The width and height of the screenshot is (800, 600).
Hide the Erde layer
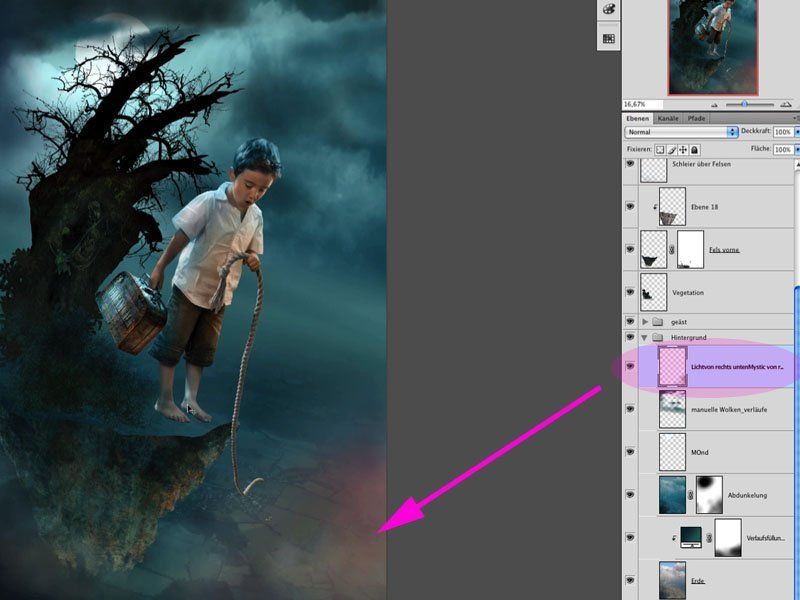(x=630, y=580)
